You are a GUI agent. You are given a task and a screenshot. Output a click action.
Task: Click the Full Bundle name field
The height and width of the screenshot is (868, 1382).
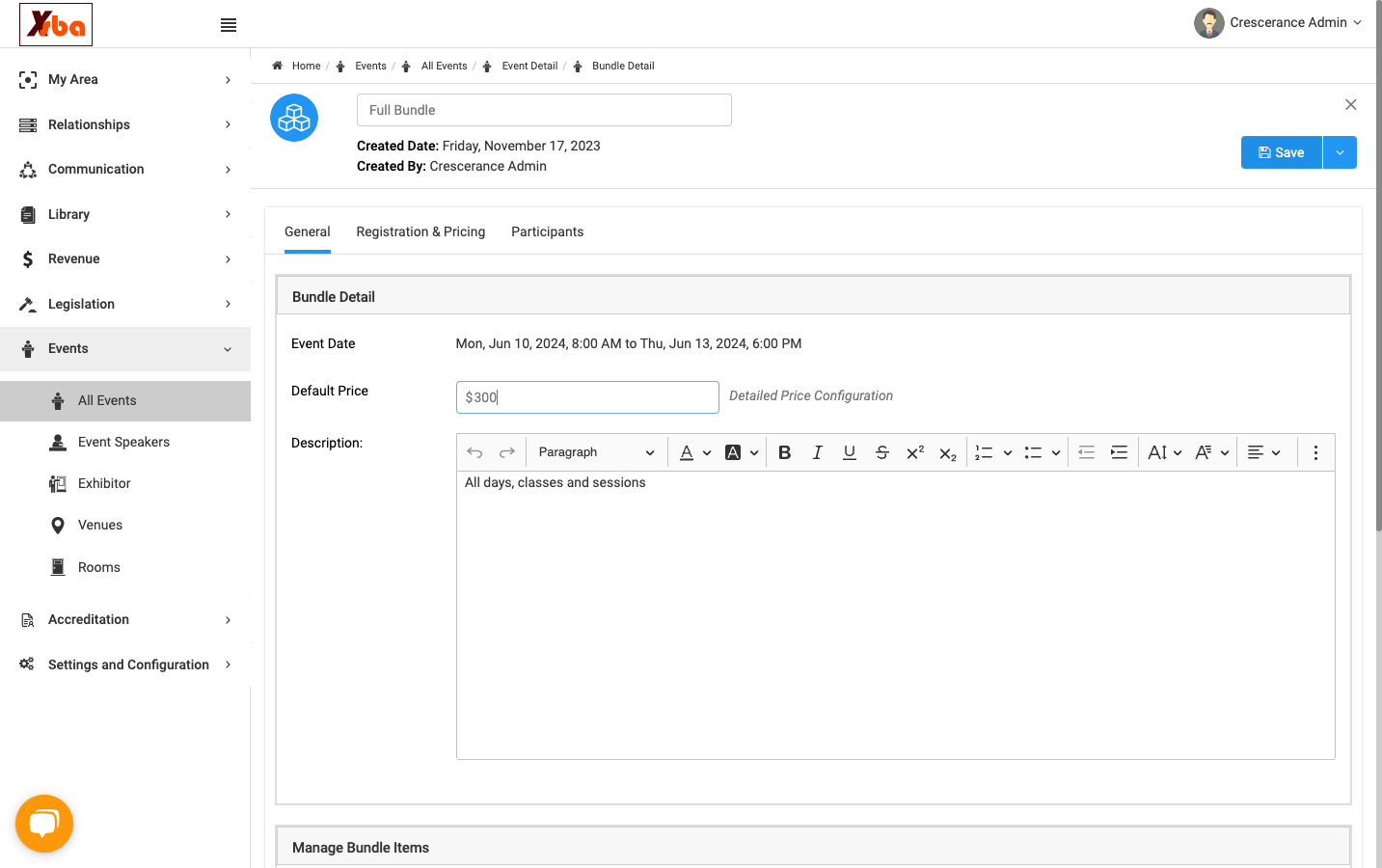(x=544, y=110)
